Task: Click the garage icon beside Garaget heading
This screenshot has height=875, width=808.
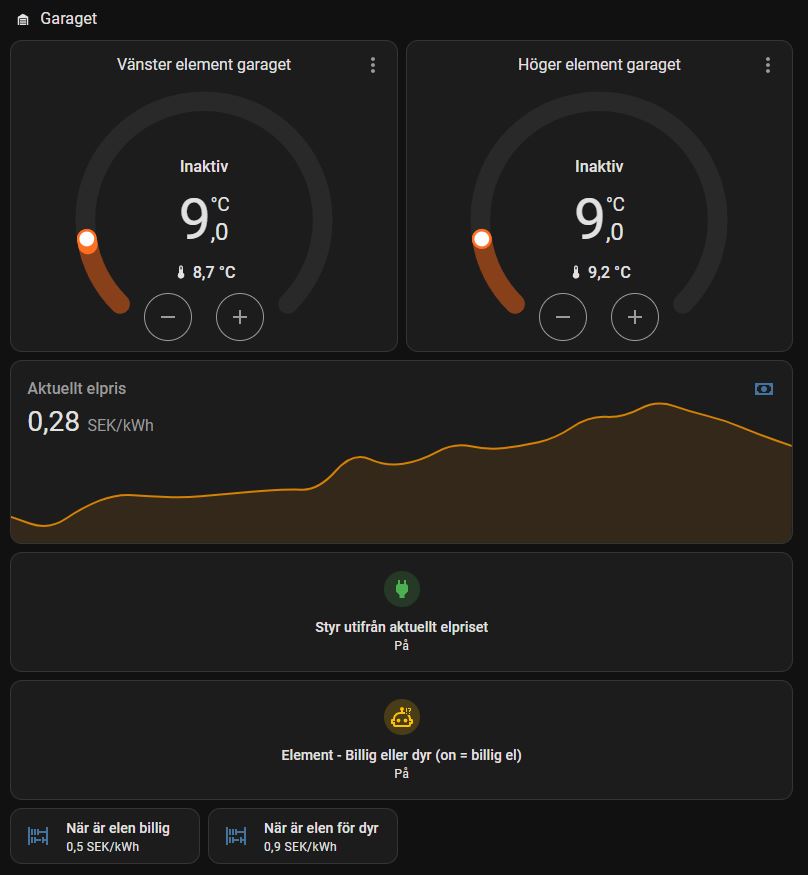Action: 23,20
